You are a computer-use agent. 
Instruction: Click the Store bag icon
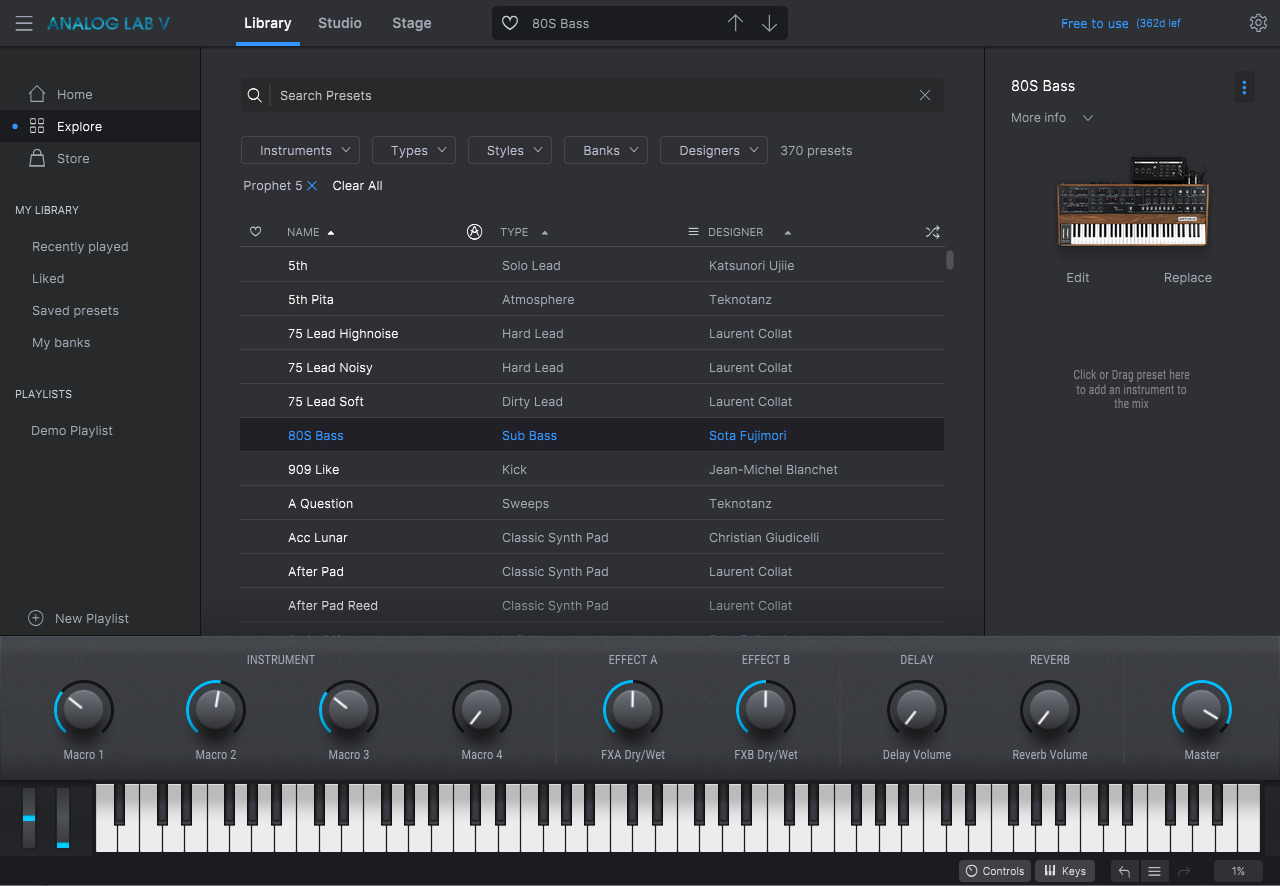pos(37,158)
